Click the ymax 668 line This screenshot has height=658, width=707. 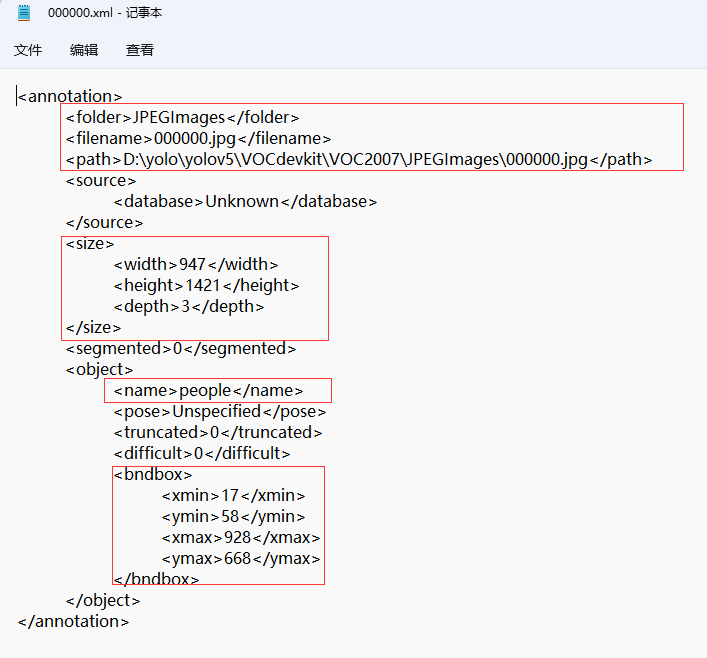click(x=240, y=559)
